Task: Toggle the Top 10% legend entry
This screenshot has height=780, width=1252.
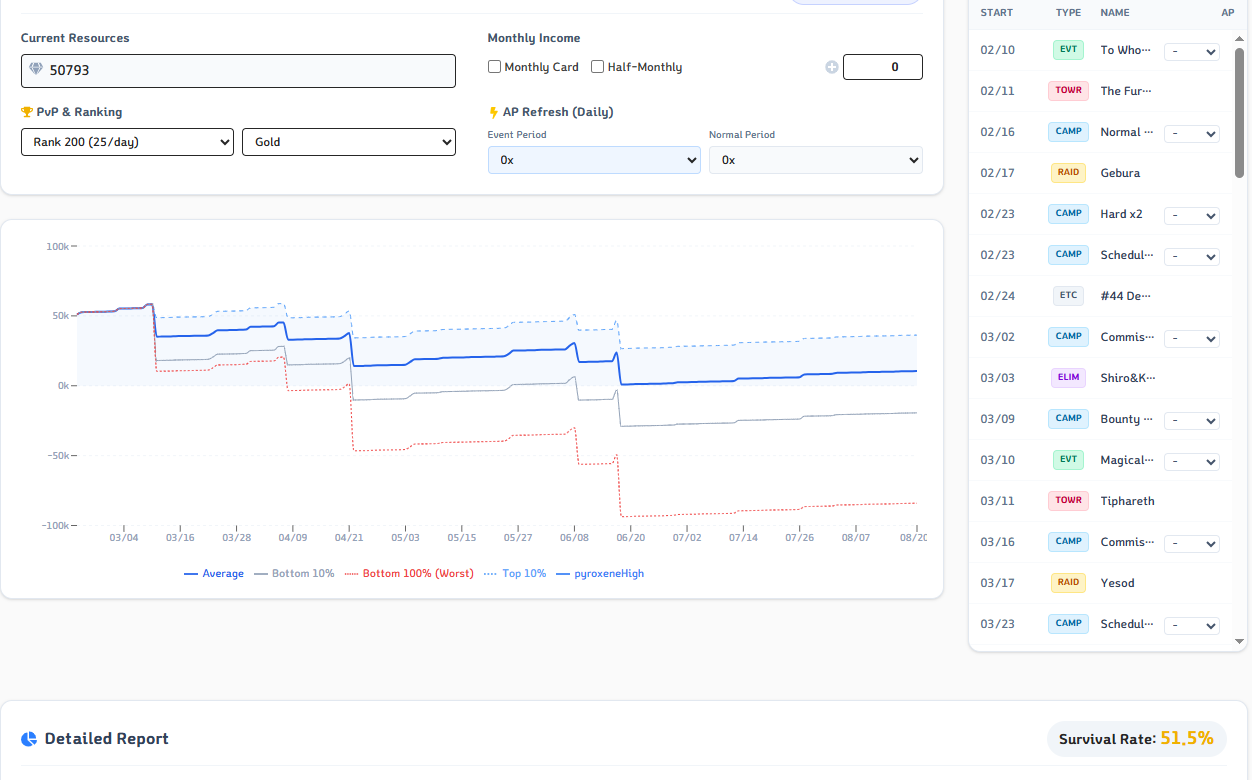Action: pos(515,574)
